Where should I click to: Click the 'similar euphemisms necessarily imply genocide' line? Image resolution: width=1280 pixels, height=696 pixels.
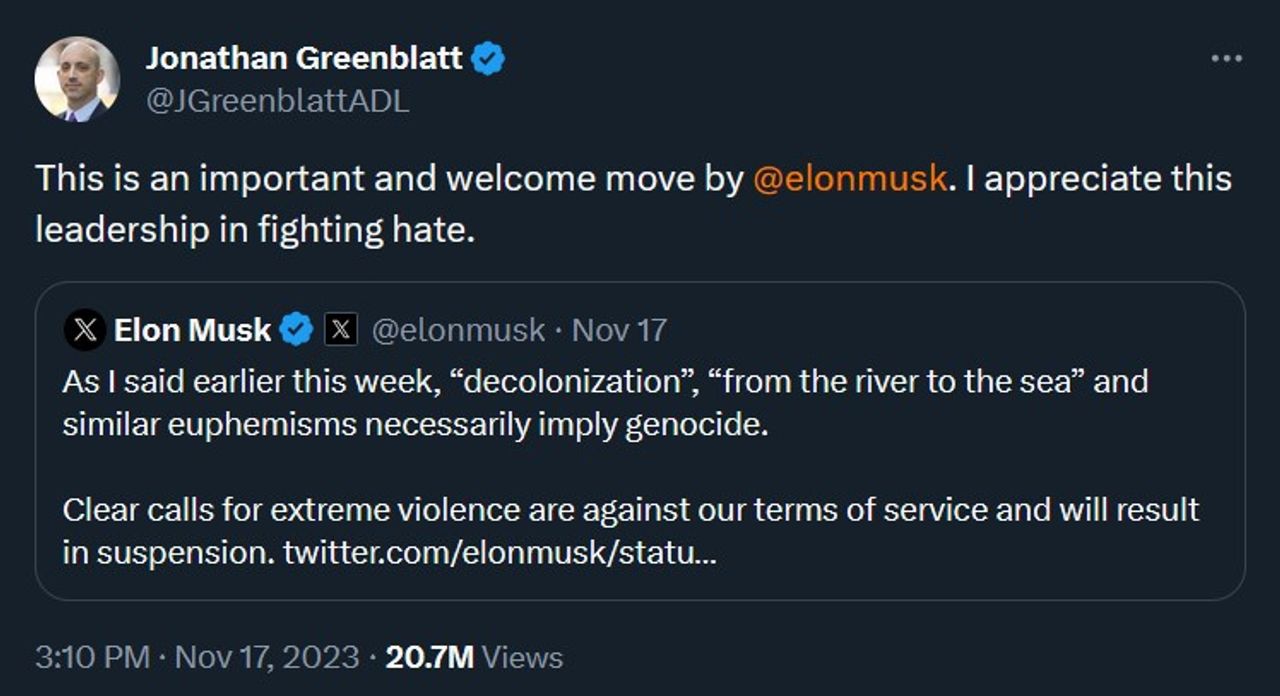(x=415, y=424)
